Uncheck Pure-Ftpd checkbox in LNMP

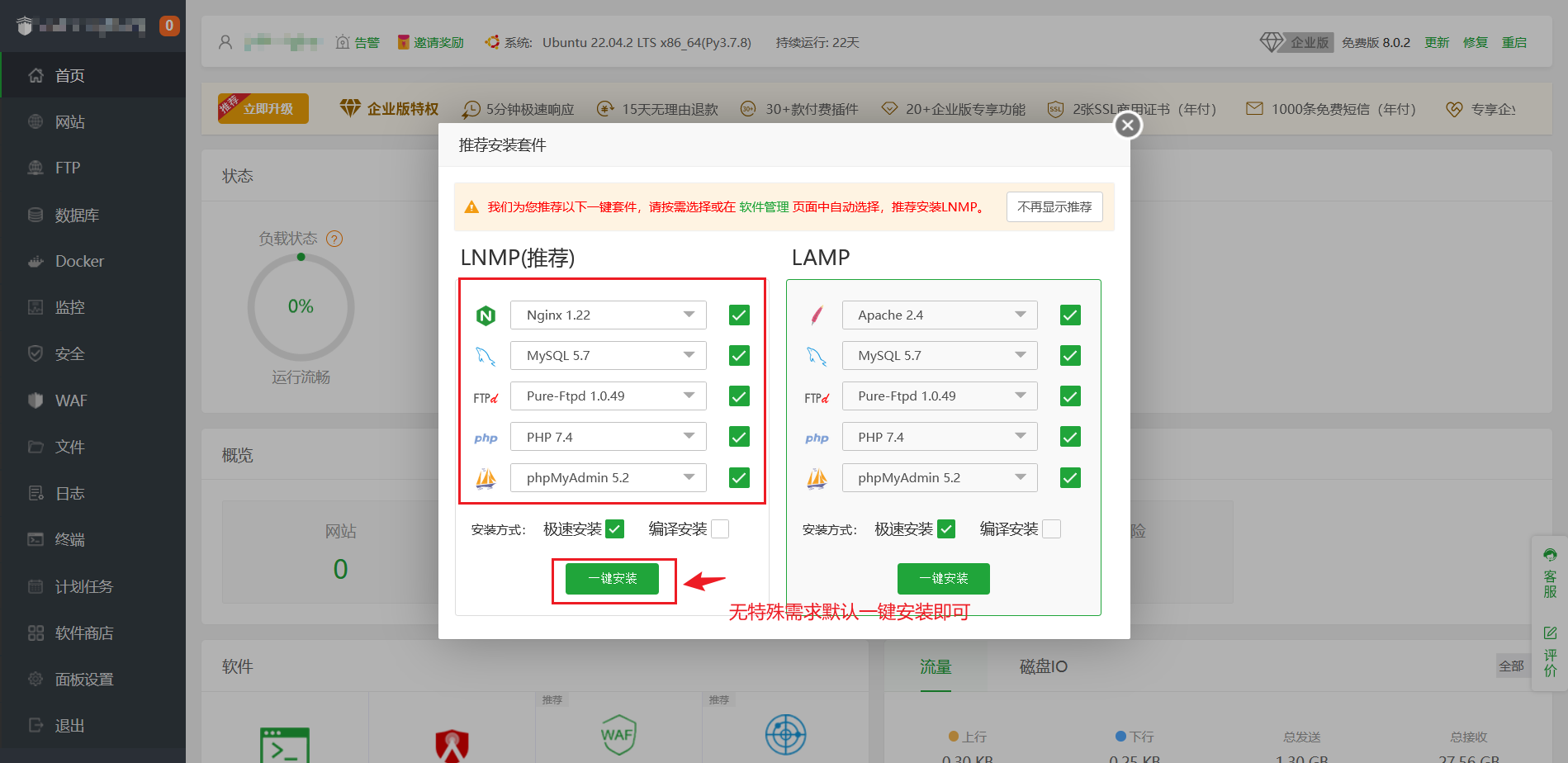pyautogui.click(x=739, y=396)
